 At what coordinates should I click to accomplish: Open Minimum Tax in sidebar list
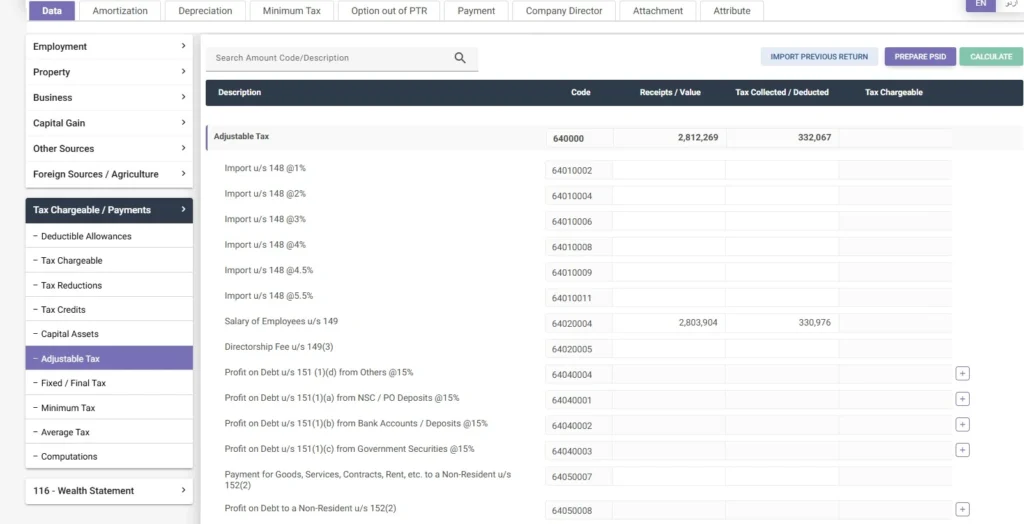coord(109,408)
